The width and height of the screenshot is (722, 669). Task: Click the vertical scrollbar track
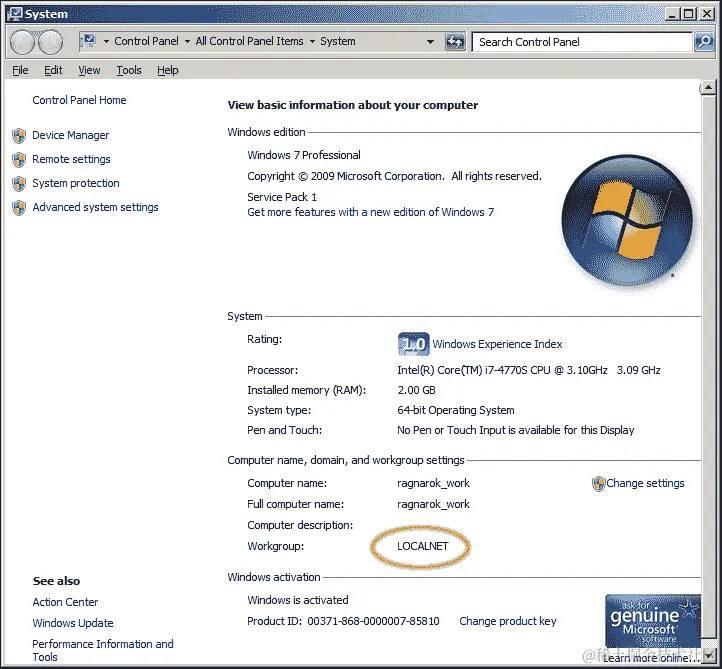click(708, 368)
